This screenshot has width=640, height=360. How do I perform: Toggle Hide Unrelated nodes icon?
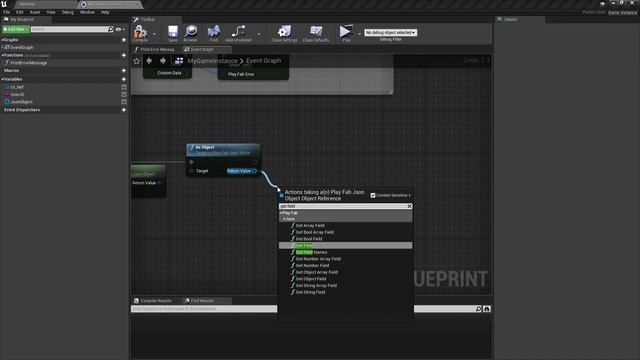pyautogui.click(x=238, y=33)
